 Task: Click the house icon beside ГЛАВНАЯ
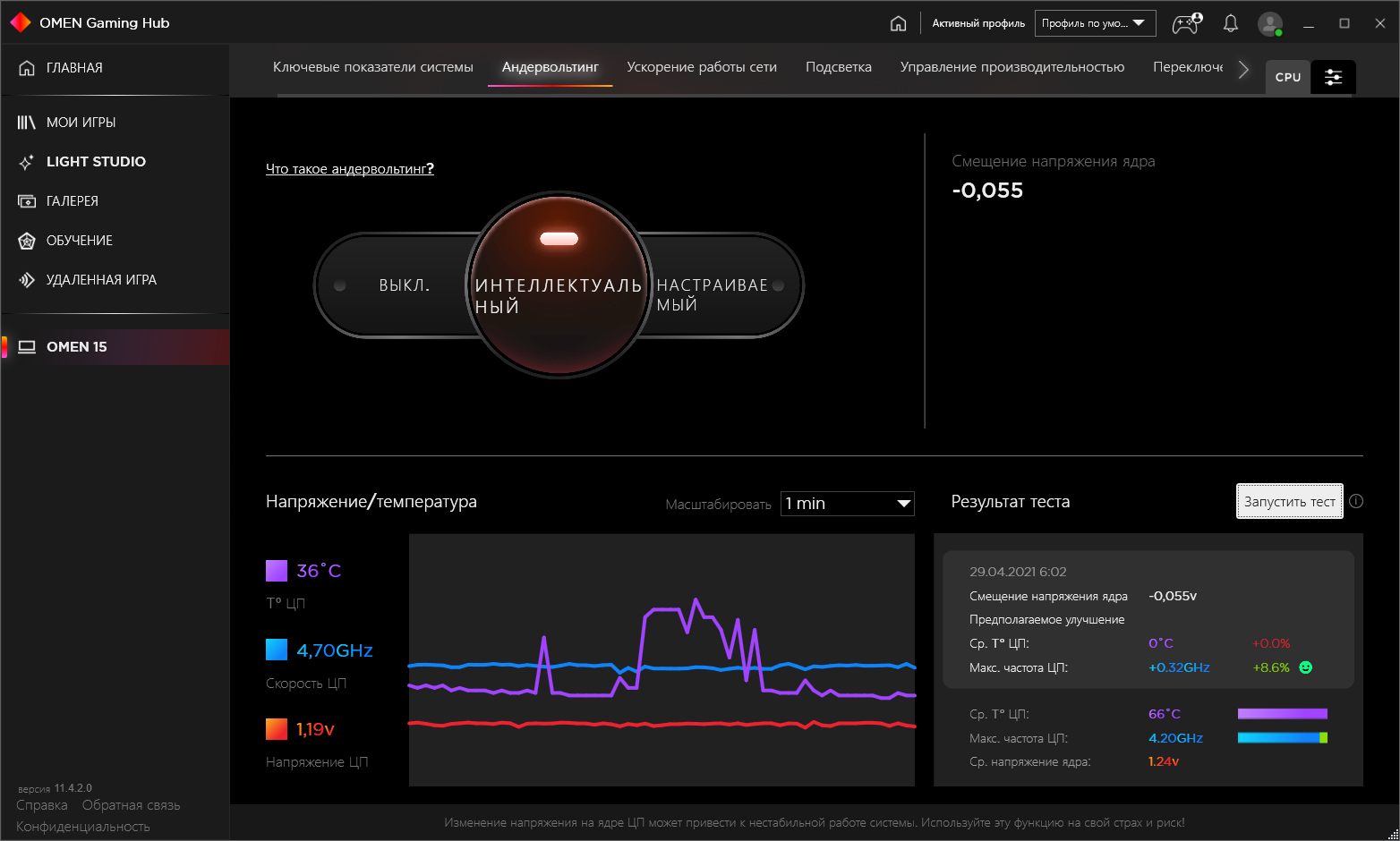click(27, 68)
